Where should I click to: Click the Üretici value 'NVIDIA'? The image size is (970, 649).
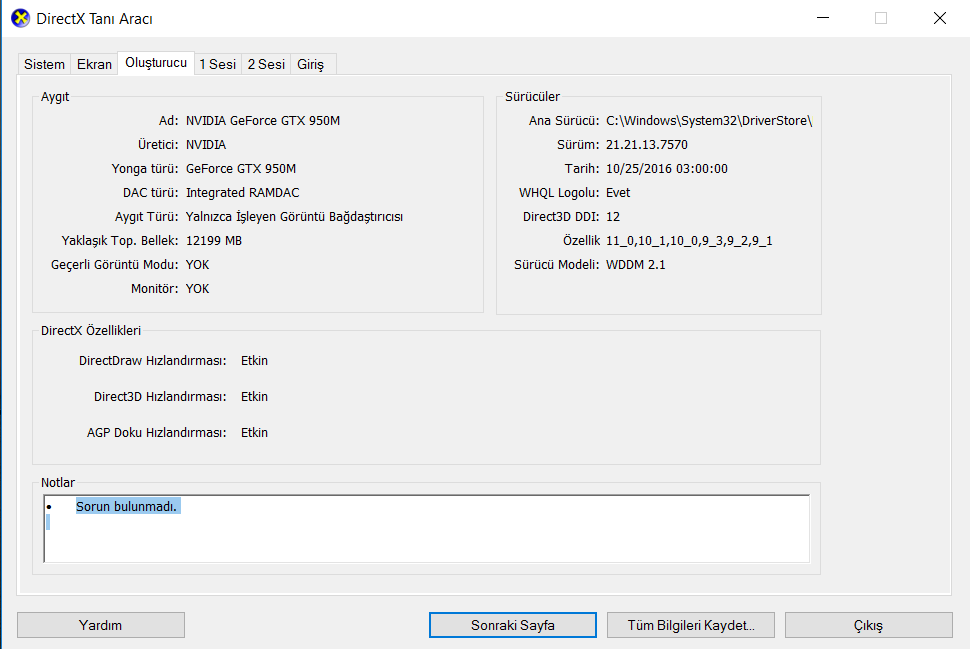coord(206,145)
